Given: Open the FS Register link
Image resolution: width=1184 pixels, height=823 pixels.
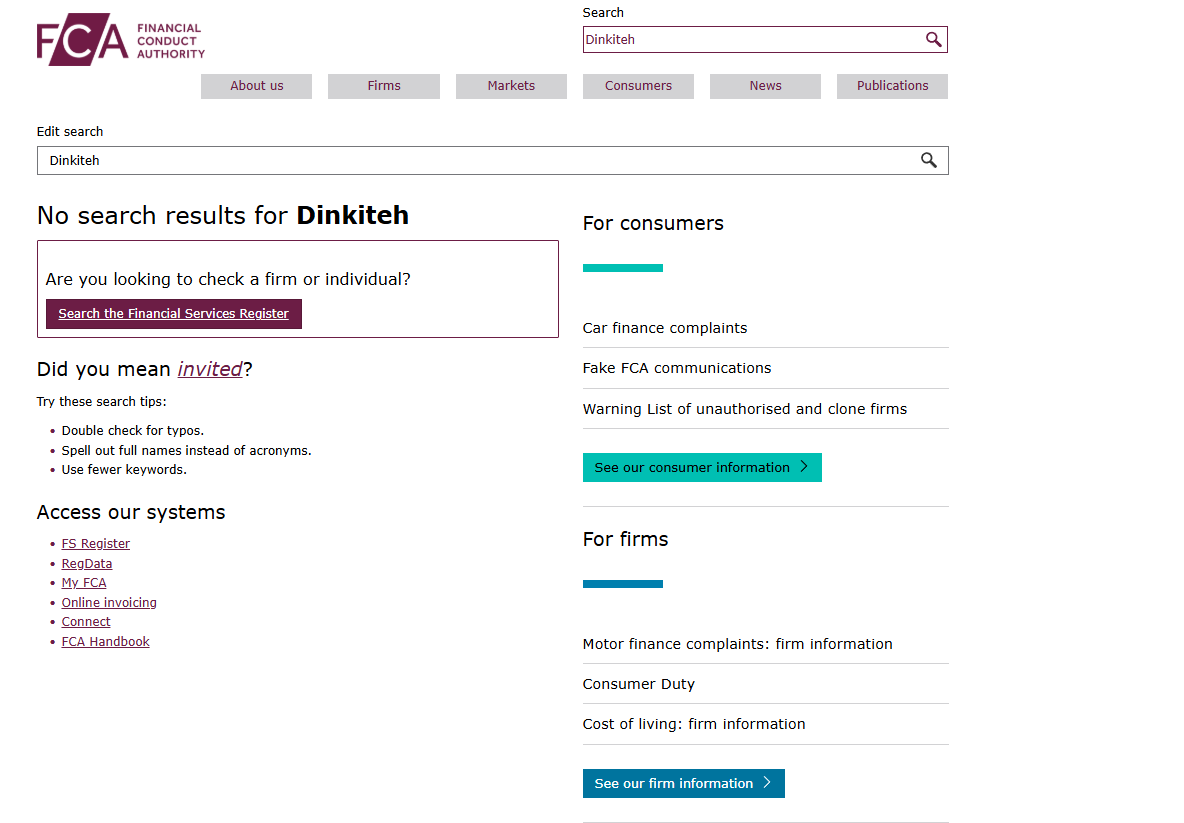Looking at the screenshot, I should click(x=95, y=543).
